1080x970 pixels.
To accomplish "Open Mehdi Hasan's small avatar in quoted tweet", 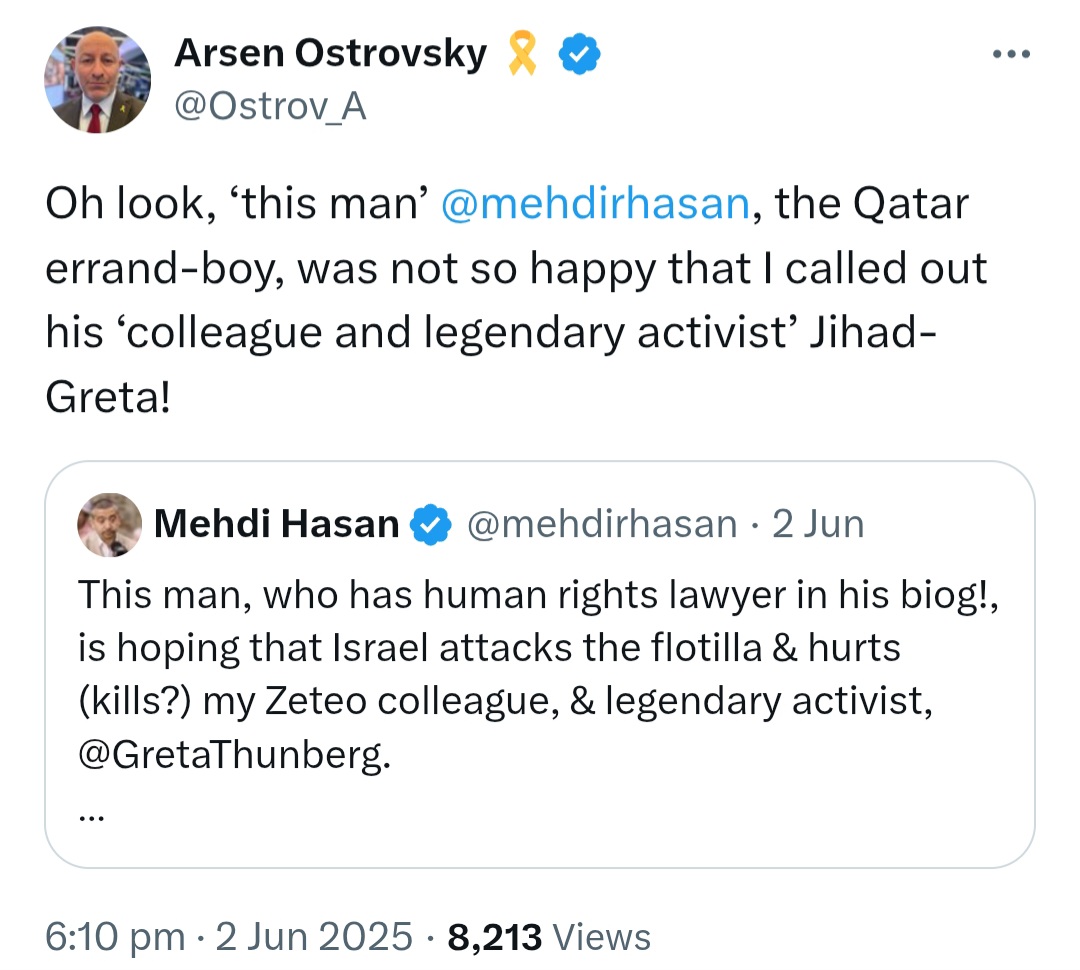I will (x=110, y=524).
